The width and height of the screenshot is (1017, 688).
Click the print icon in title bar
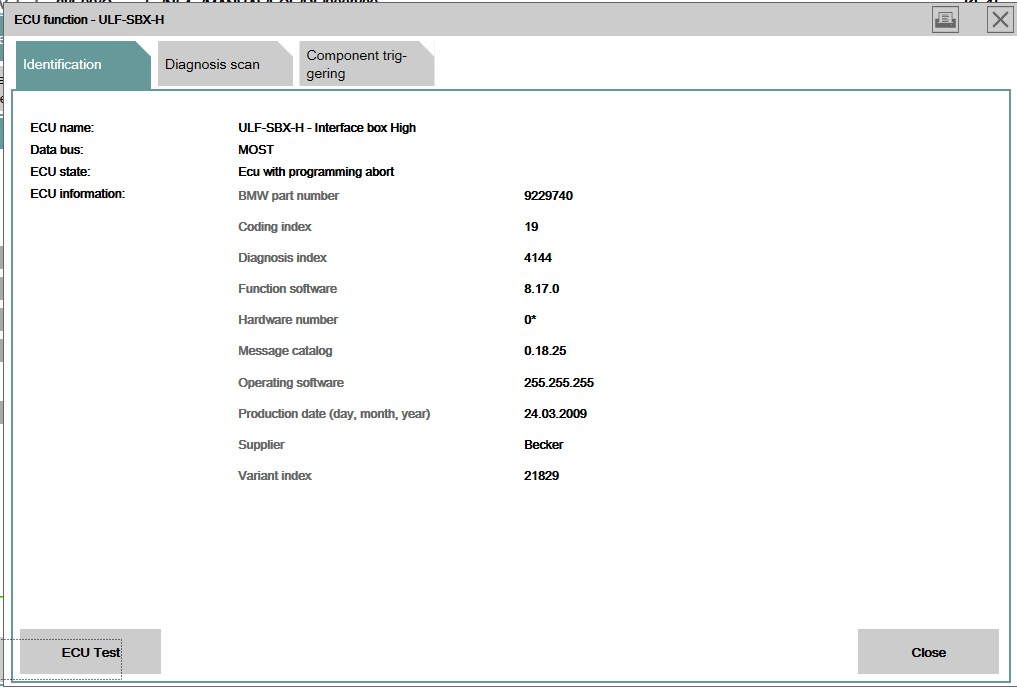pos(945,19)
